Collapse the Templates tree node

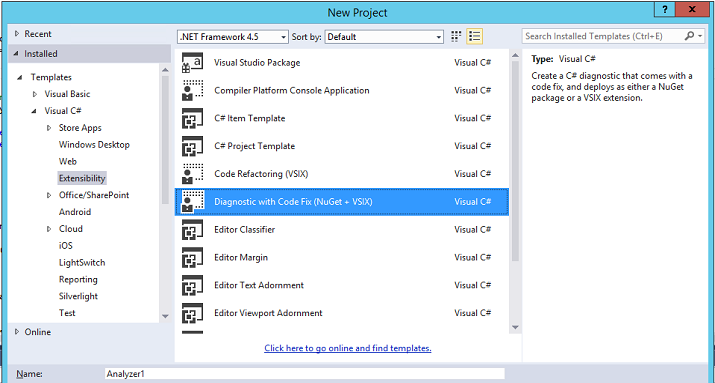point(20,78)
